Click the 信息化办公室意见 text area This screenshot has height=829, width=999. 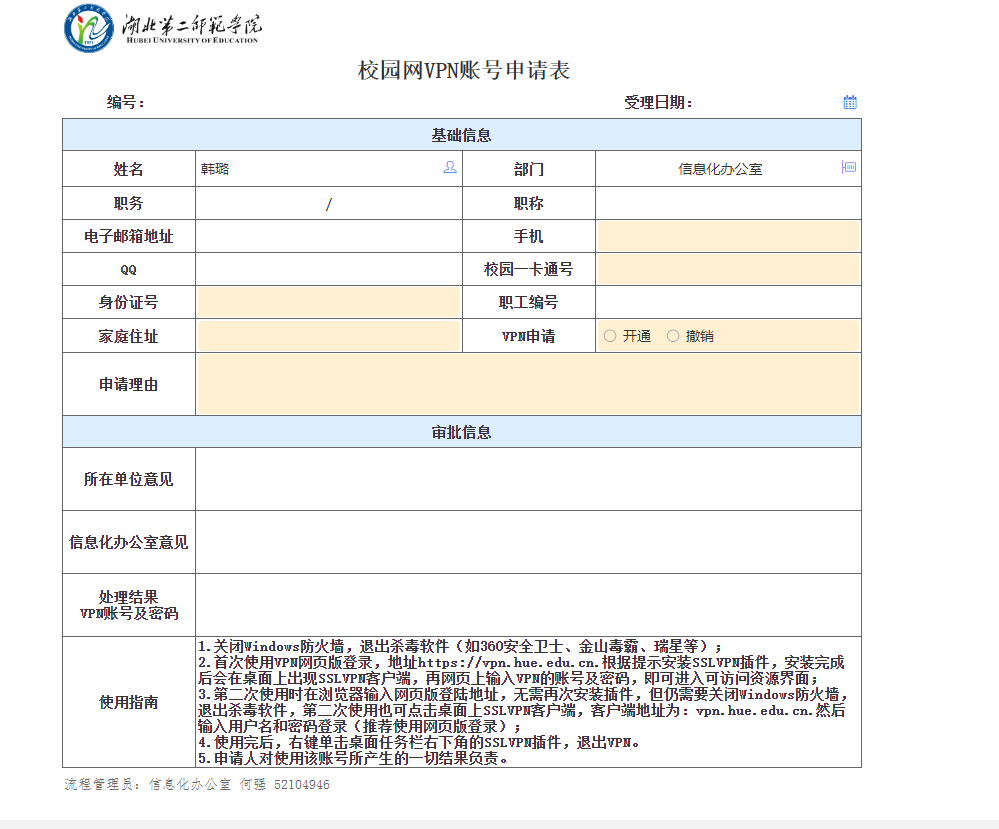(527, 542)
